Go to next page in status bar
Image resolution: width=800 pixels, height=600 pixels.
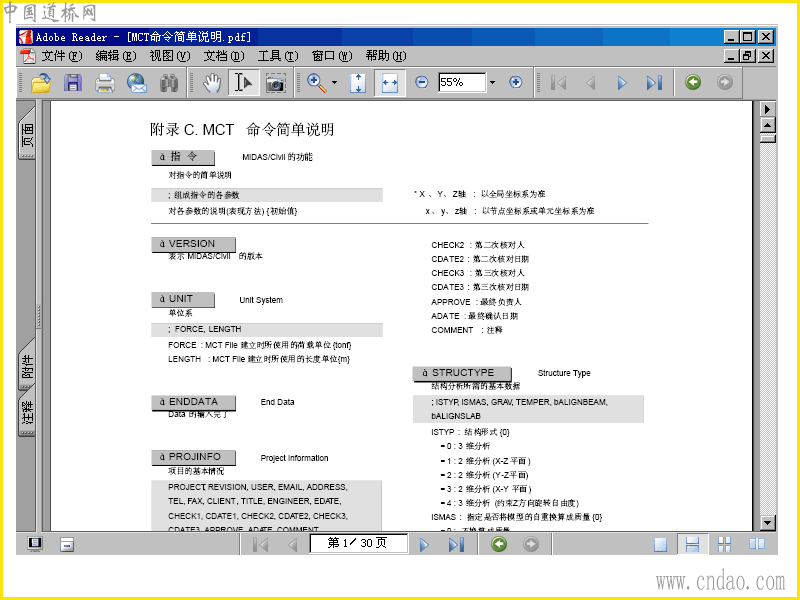424,544
